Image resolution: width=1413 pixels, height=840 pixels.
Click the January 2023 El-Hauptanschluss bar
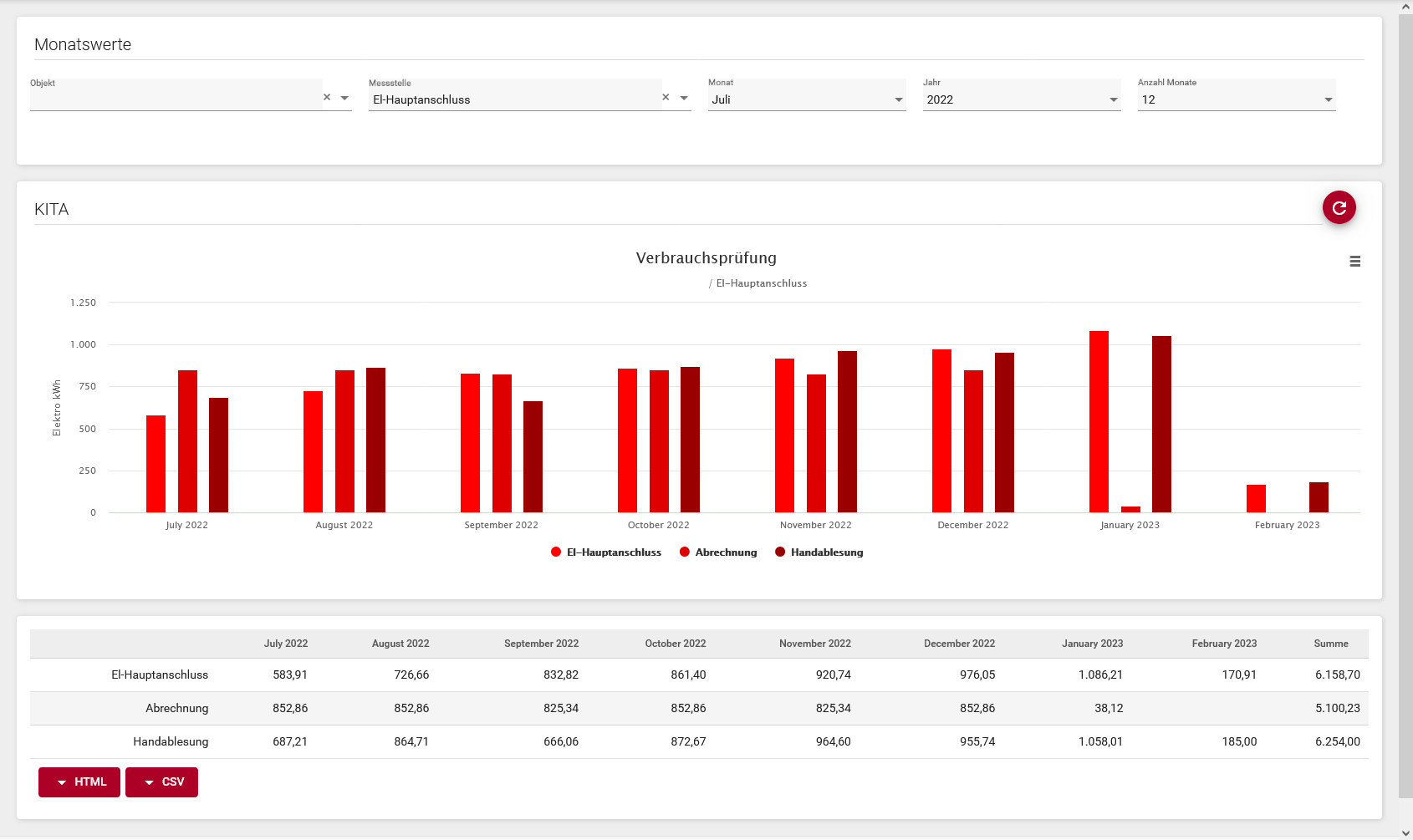coord(1099,422)
